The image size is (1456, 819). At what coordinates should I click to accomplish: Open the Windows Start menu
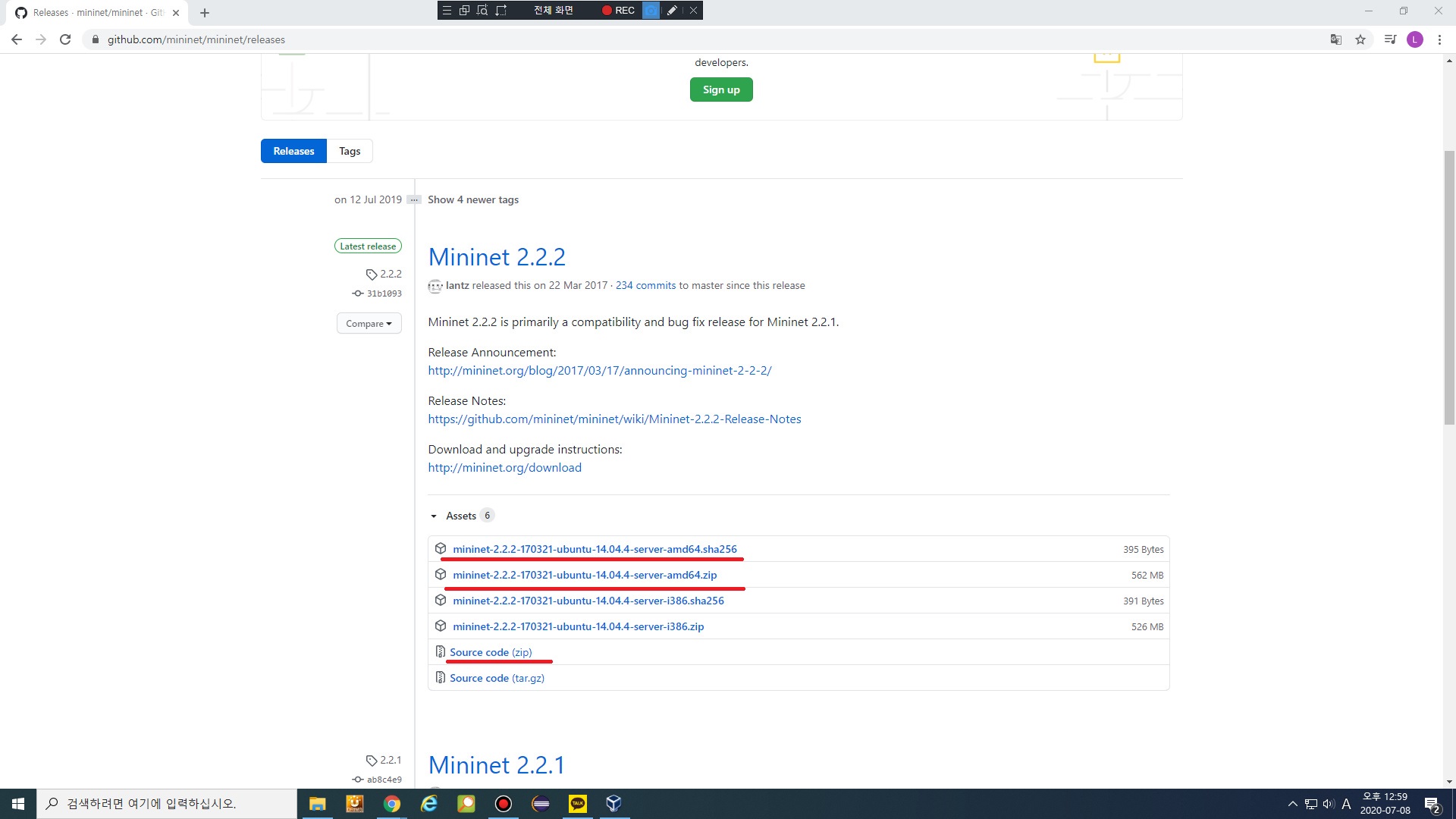pos(18,804)
